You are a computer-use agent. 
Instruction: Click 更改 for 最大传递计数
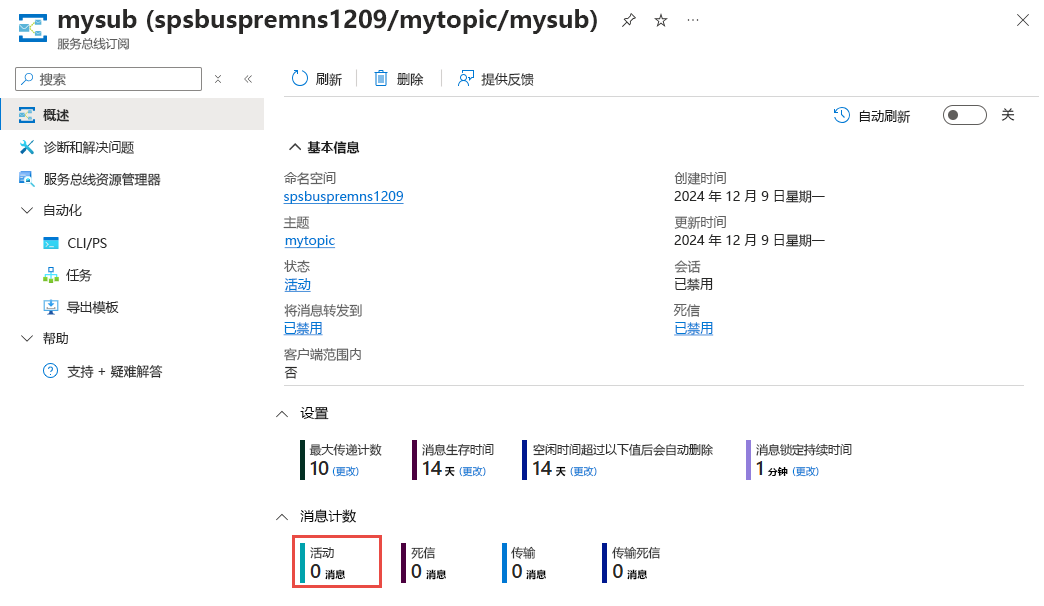pos(346,471)
